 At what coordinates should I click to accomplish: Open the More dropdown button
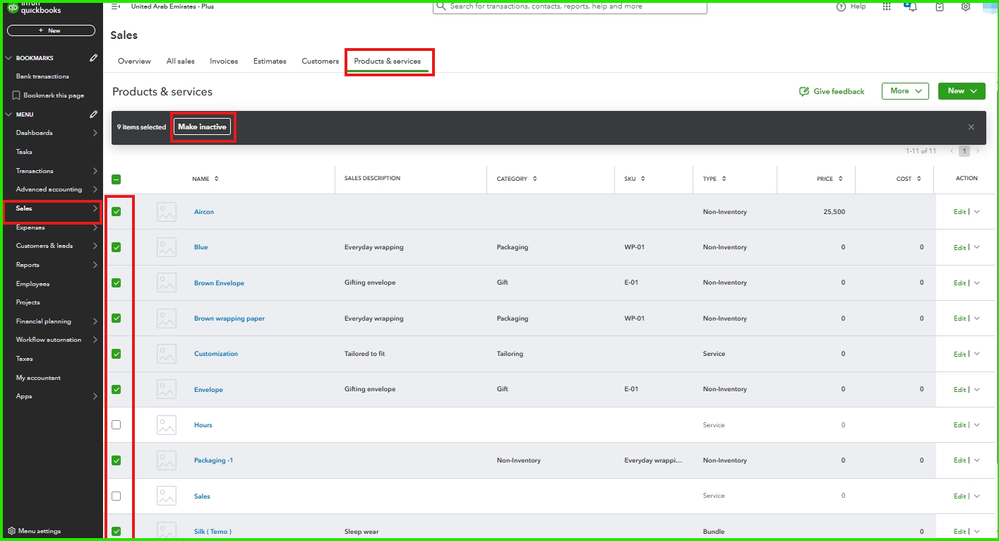tap(905, 91)
